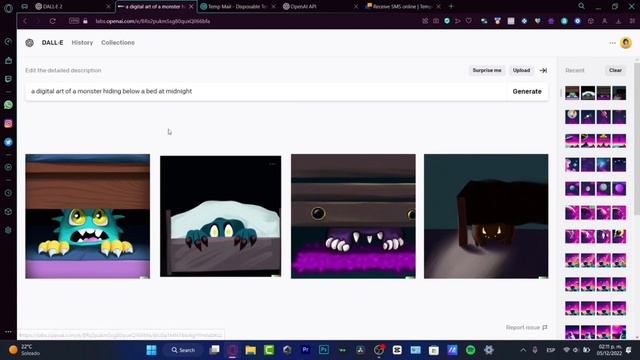
Task: Open sidebar three-dot setup at bottom
Action: click(x=8, y=332)
